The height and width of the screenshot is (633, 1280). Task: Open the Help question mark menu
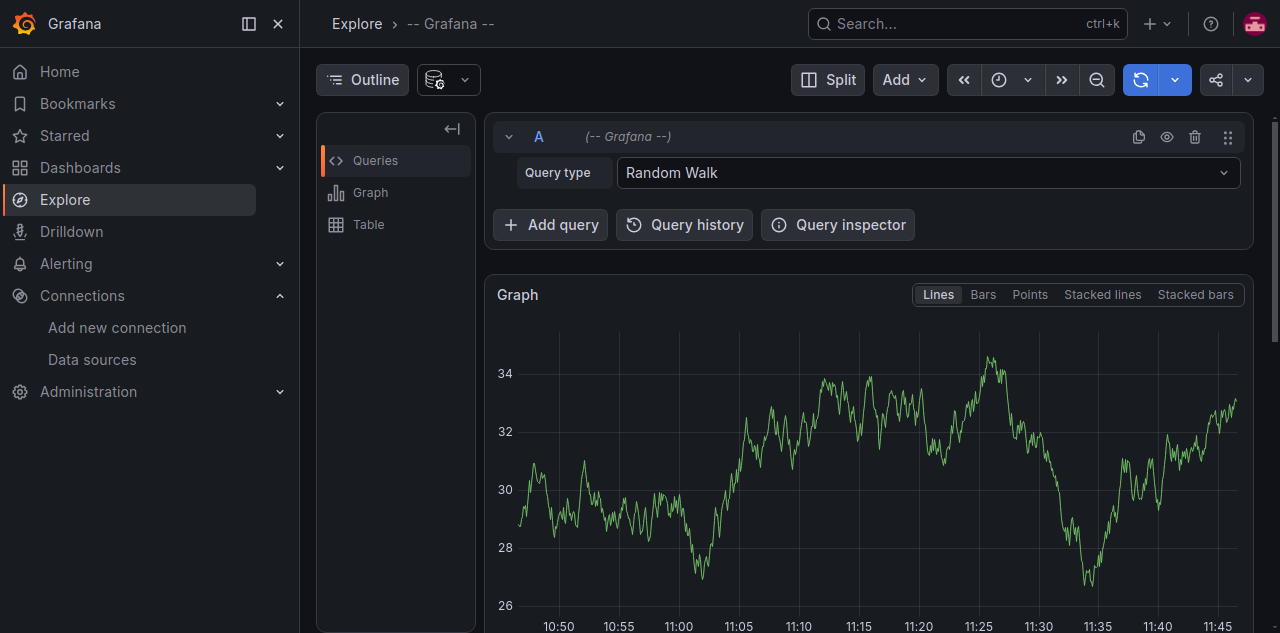click(x=1211, y=24)
